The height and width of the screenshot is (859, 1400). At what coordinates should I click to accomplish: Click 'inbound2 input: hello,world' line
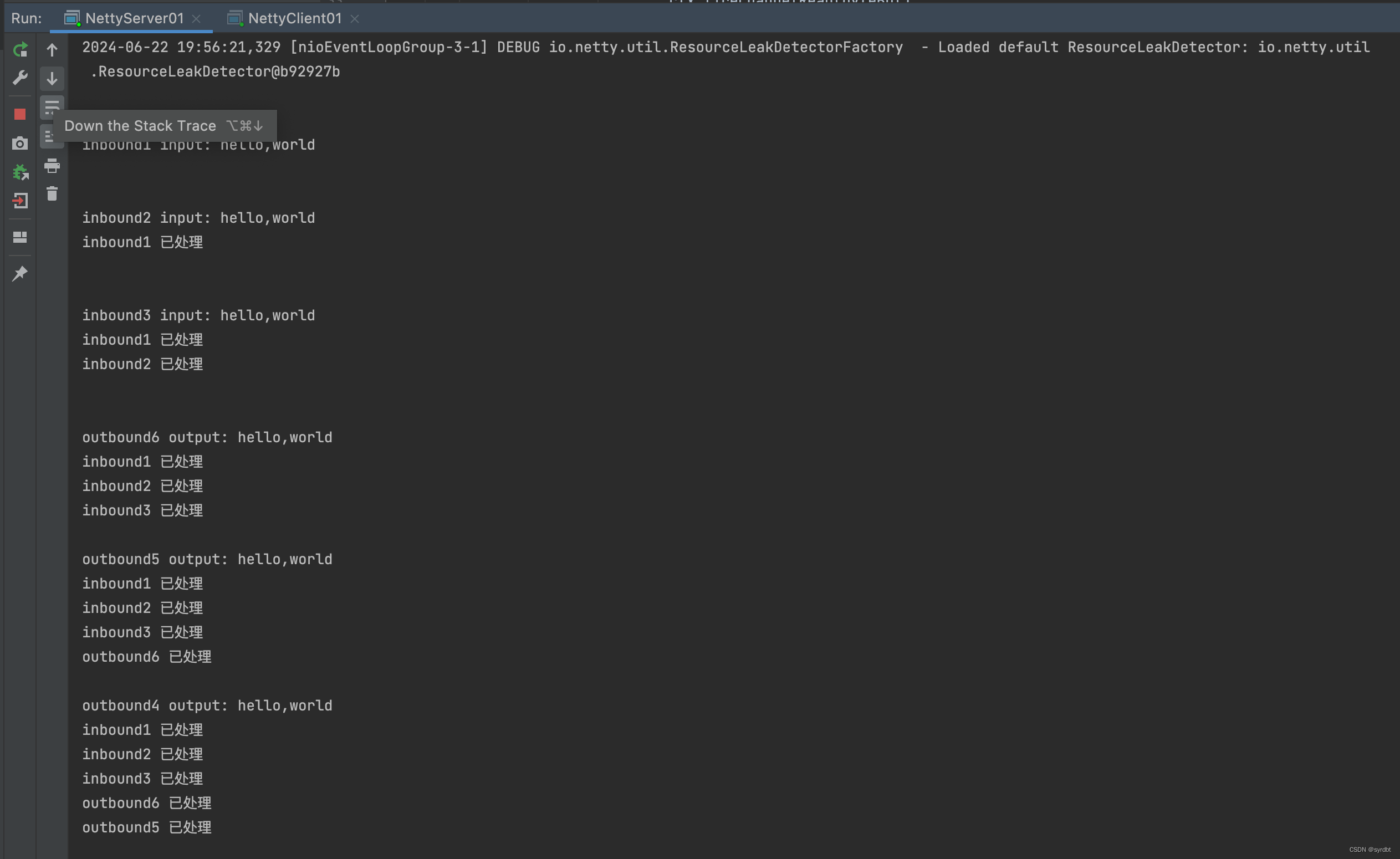click(x=198, y=218)
